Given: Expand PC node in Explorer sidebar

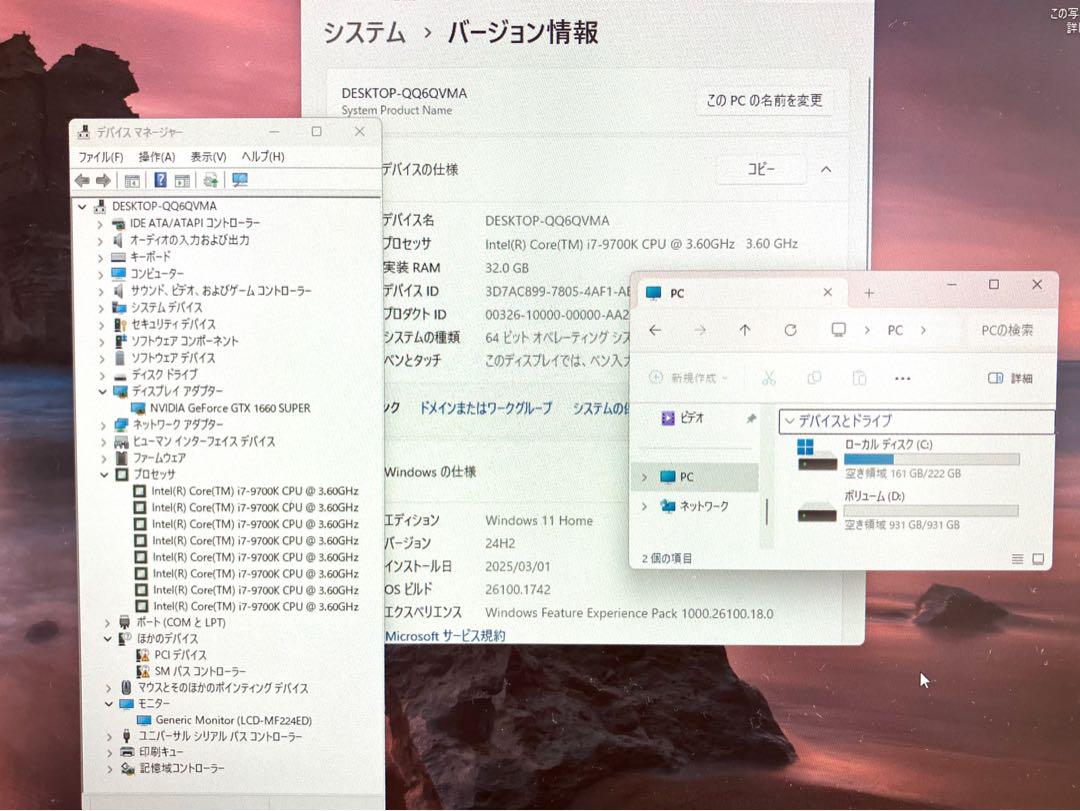Looking at the screenshot, I should point(644,477).
